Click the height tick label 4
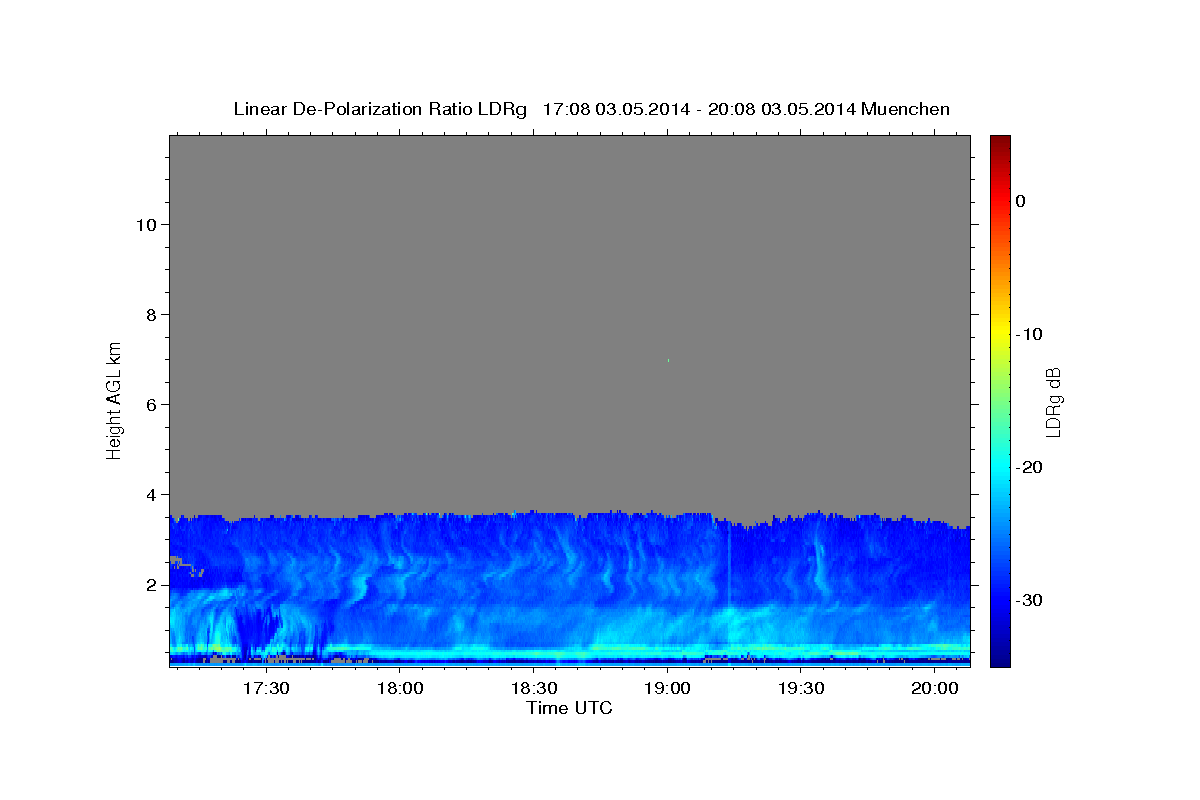 tap(150, 494)
